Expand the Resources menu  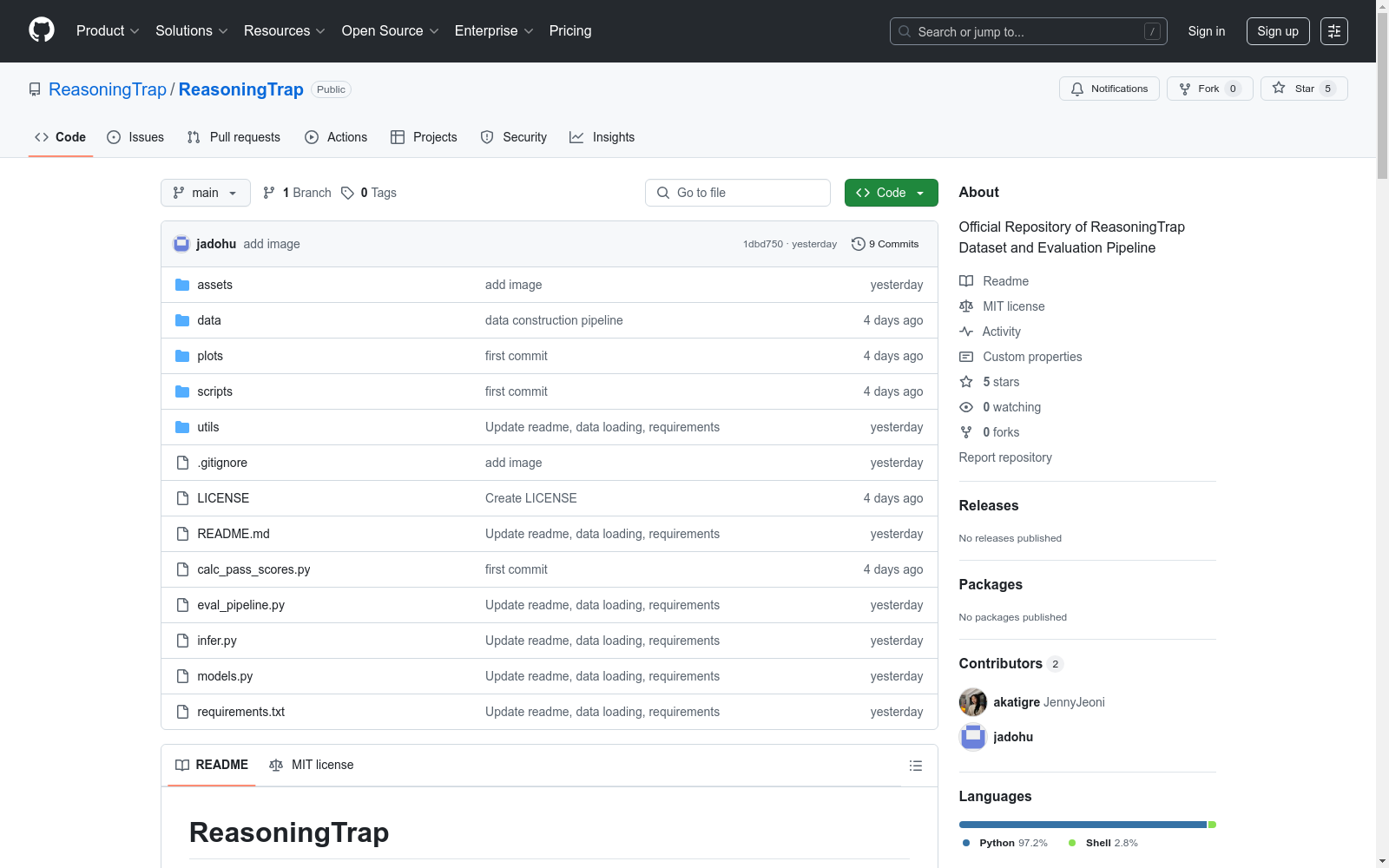click(x=285, y=31)
